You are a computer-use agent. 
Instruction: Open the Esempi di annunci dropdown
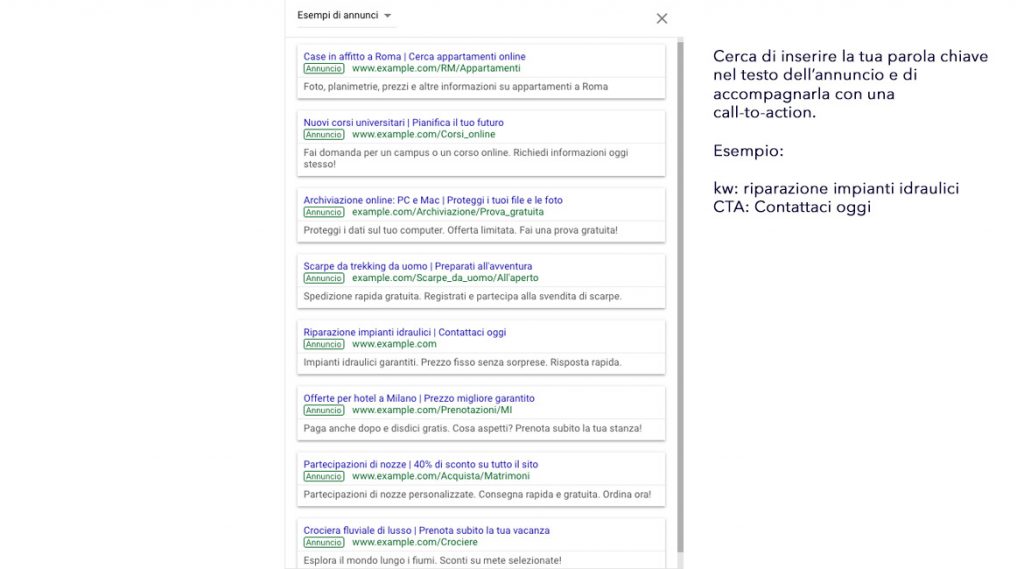344,15
